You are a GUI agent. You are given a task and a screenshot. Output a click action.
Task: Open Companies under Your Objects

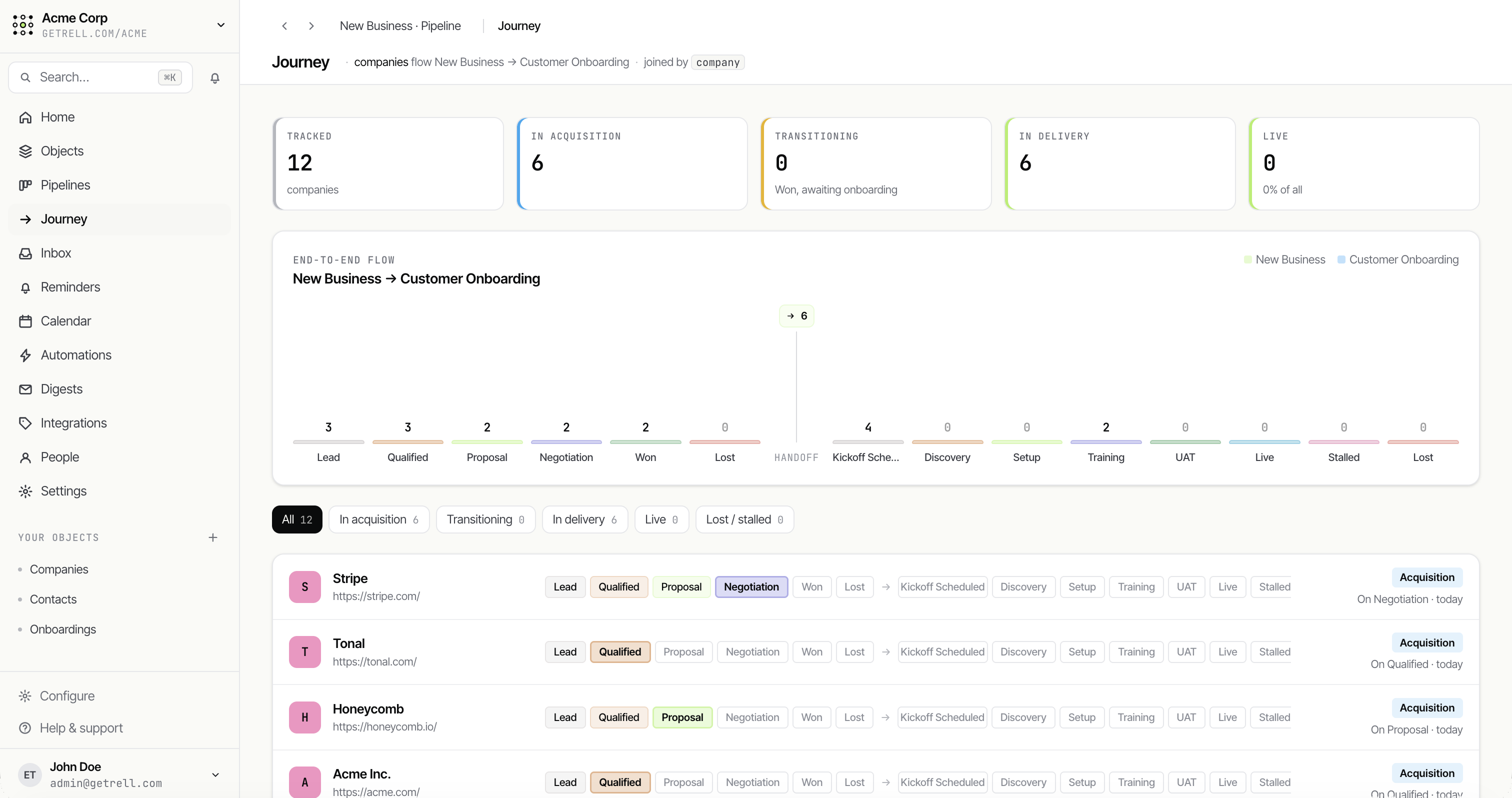click(x=58, y=569)
